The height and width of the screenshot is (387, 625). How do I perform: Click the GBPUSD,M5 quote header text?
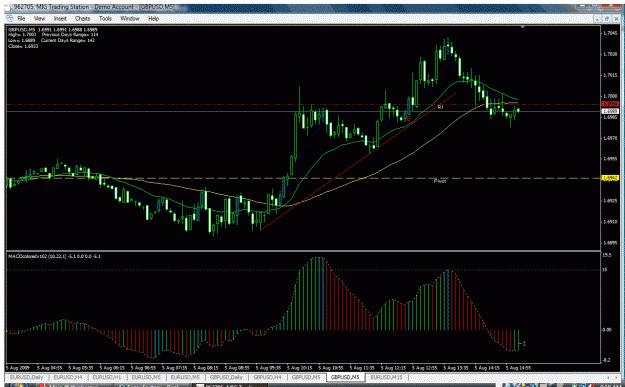point(53,29)
